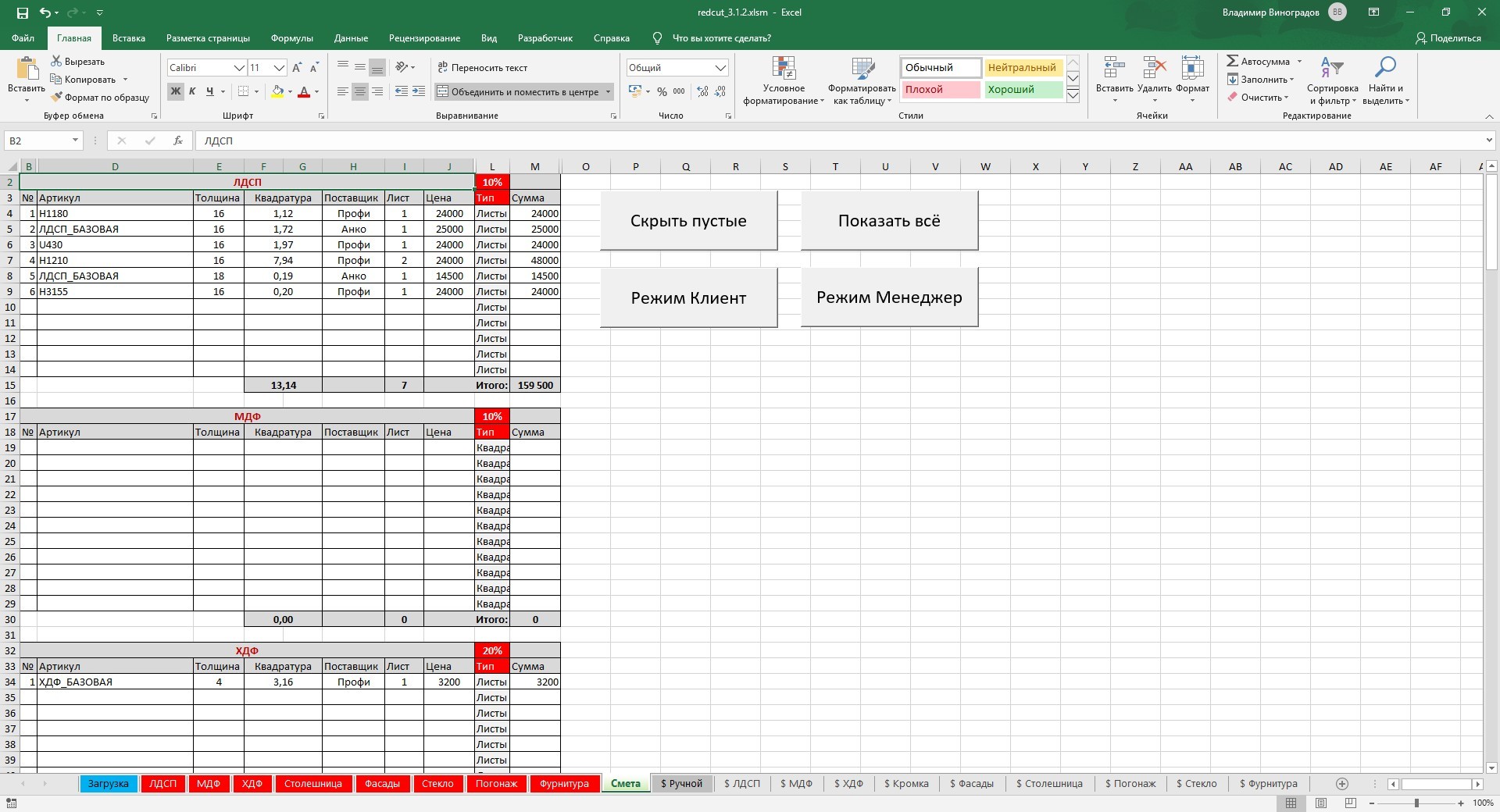Open the Formulas ribbon tab

[291, 37]
